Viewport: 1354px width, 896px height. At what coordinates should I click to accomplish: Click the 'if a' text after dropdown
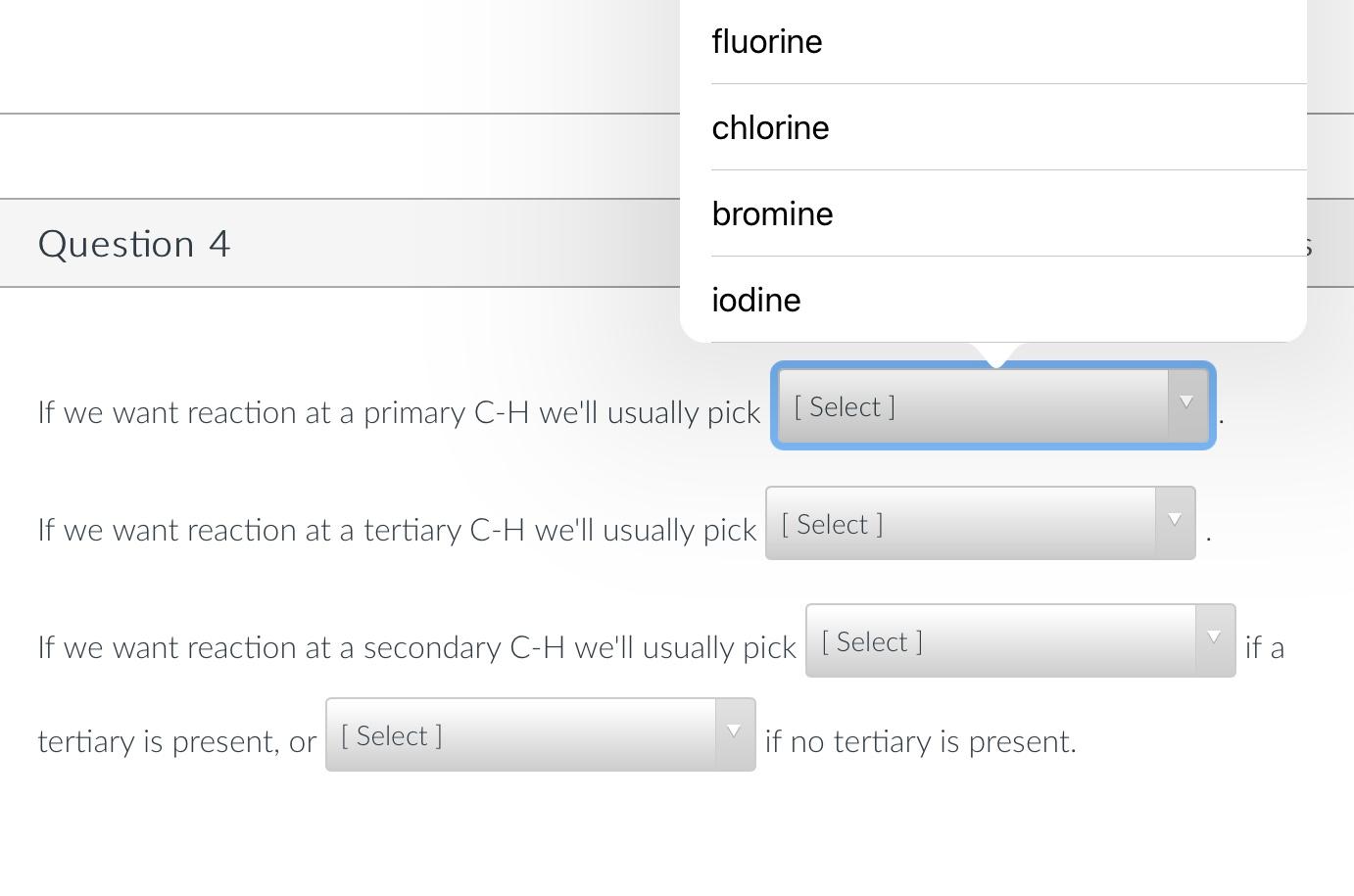1264,648
